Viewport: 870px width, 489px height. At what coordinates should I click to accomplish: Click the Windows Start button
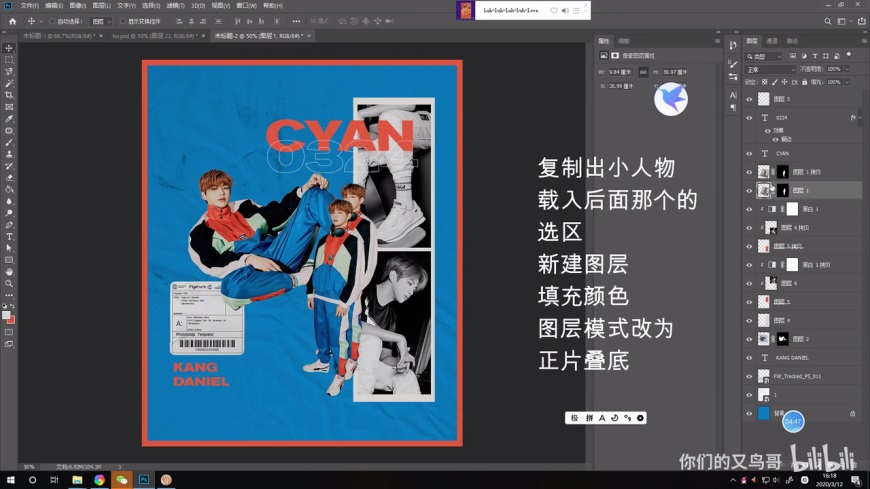click(x=11, y=480)
